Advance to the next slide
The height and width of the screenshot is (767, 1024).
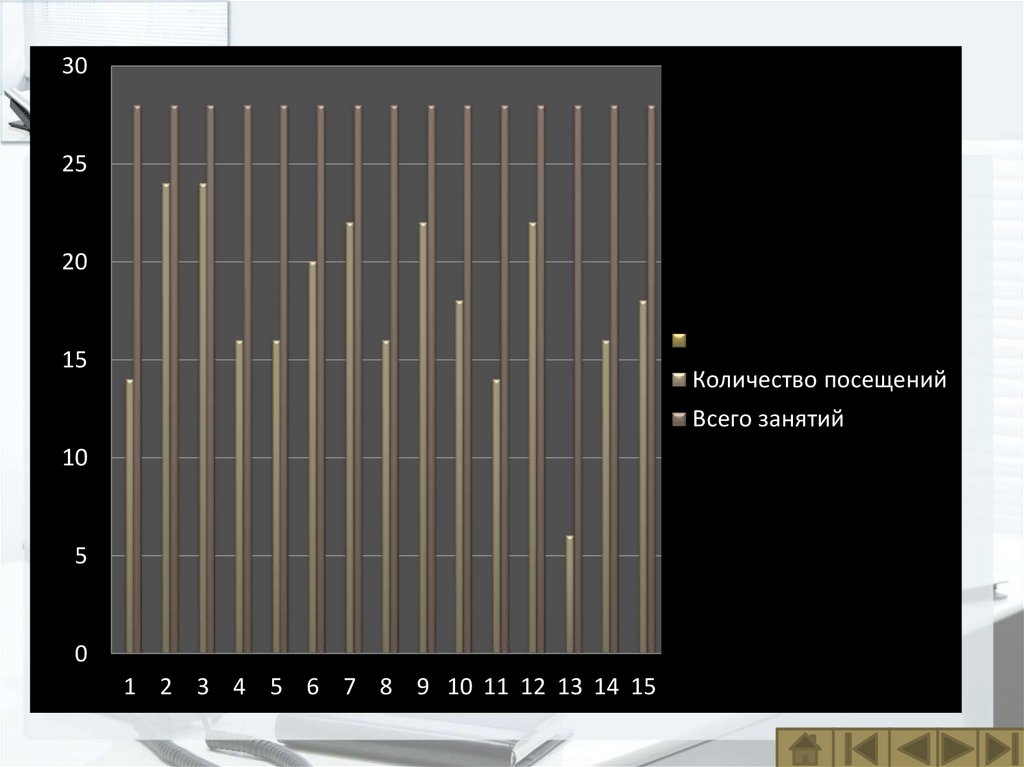(957, 747)
